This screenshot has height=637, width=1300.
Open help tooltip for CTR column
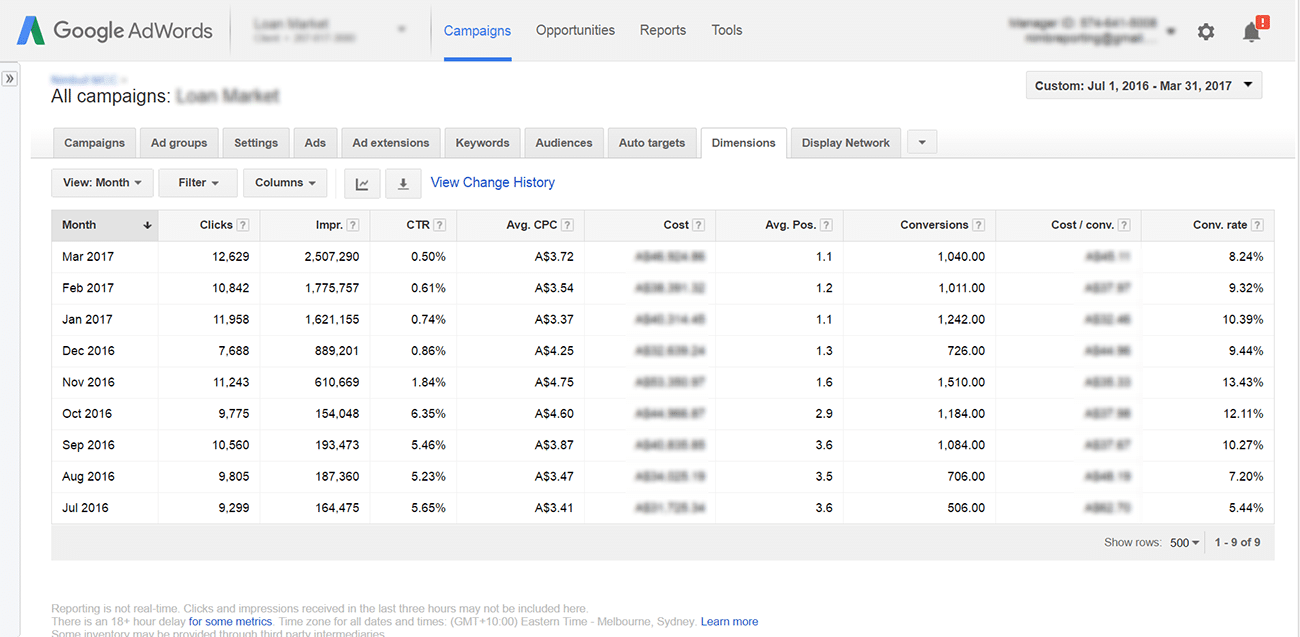pyautogui.click(x=440, y=225)
